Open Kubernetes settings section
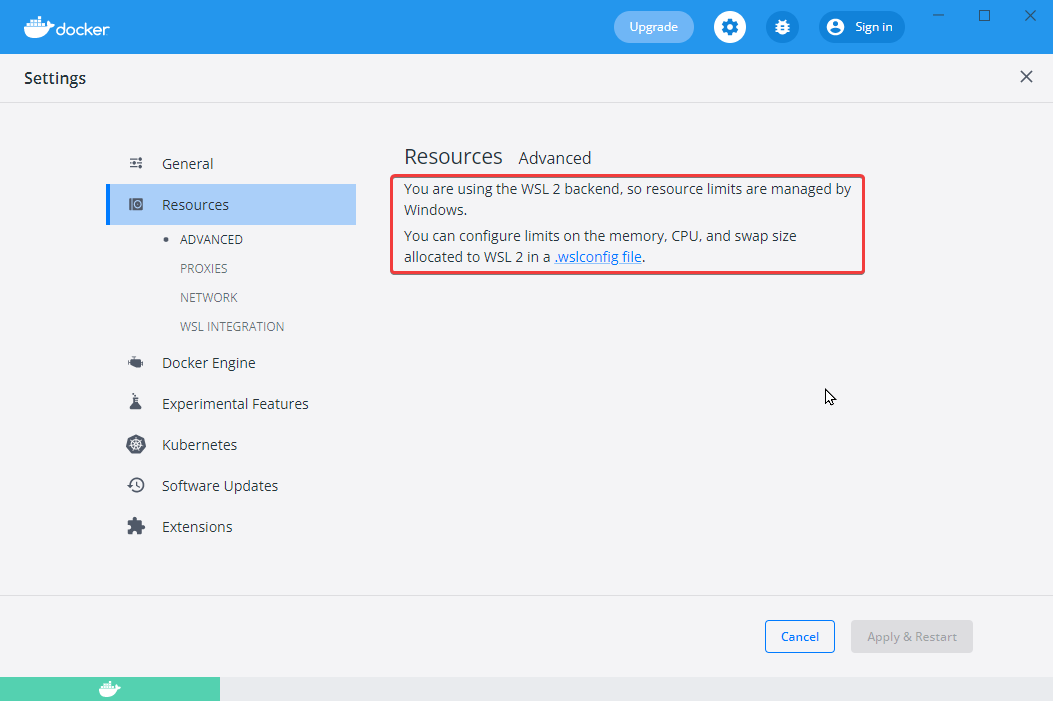The width and height of the screenshot is (1053, 701). point(231,445)
